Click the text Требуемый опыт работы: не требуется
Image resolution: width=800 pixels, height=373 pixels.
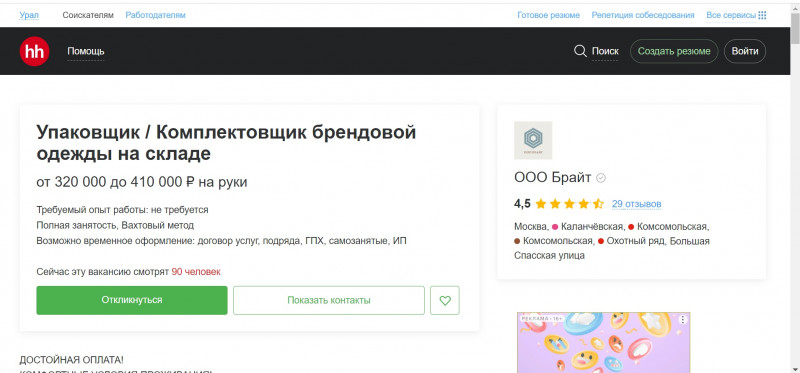tap(122, 210)
